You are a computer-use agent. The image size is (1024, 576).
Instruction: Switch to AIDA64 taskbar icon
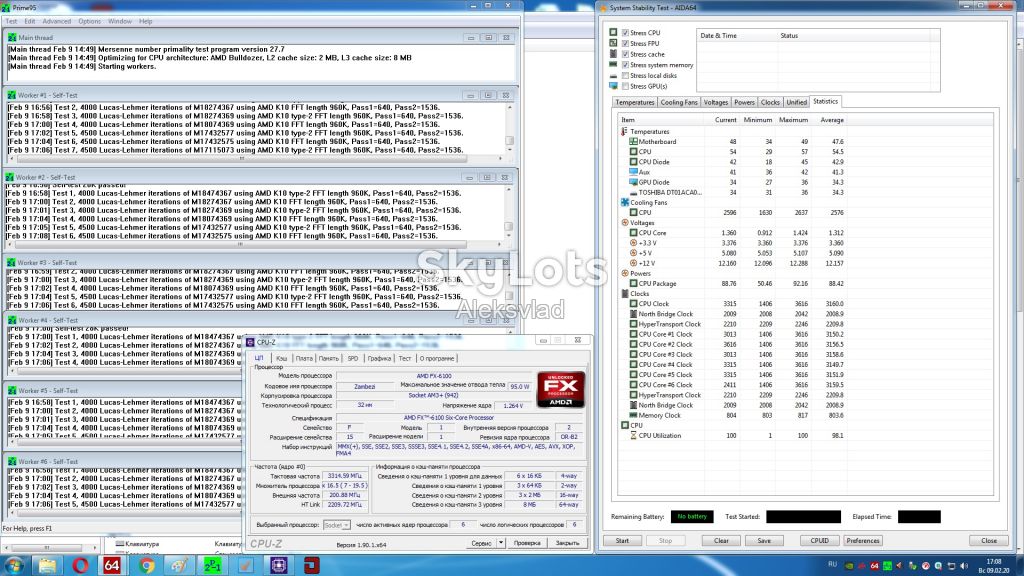112,565
